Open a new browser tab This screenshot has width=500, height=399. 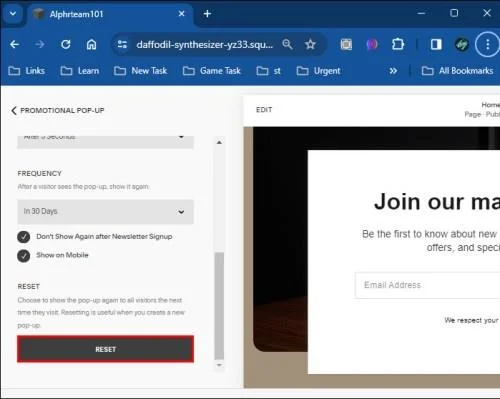click(x=207, y=14)
